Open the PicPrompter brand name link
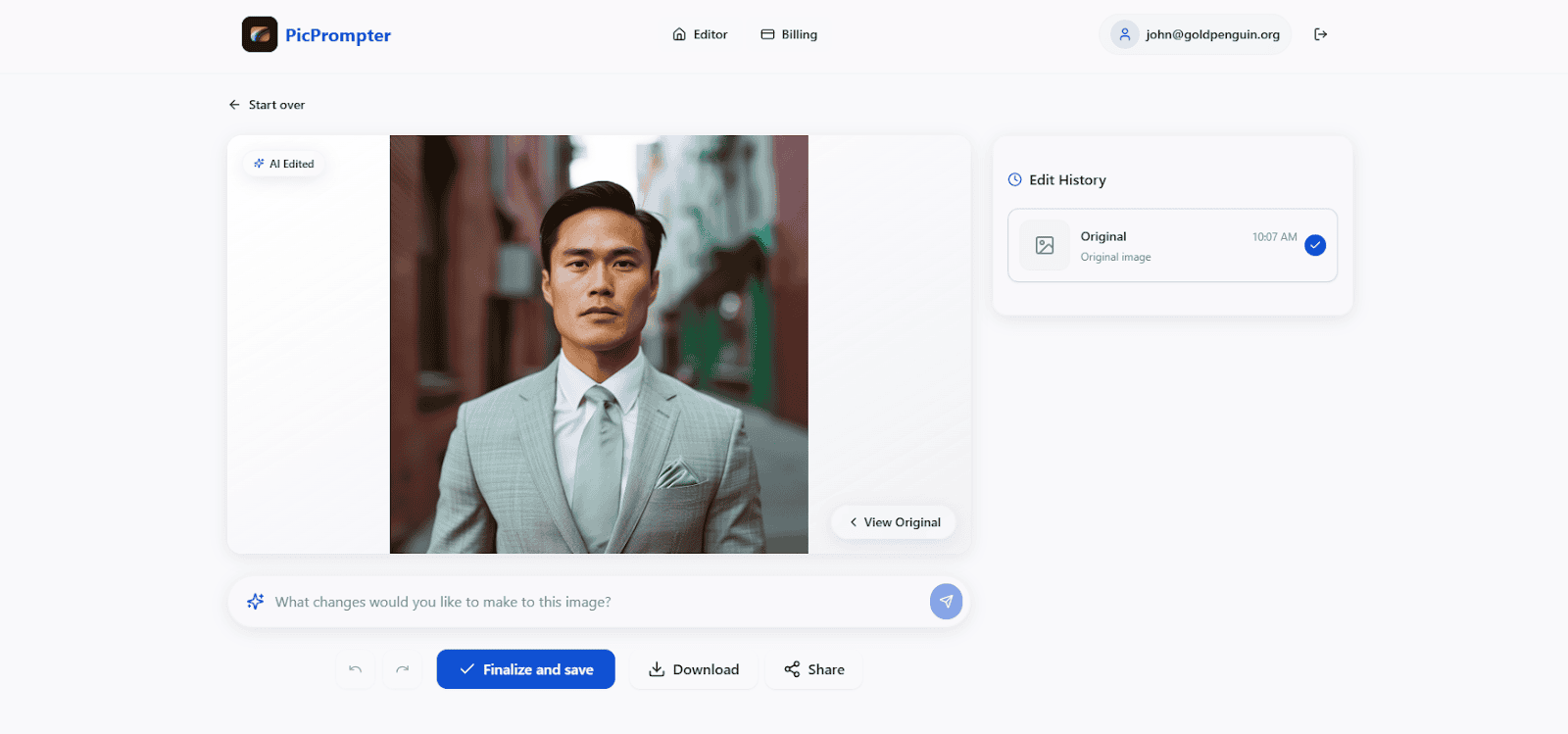The width and height of the screenshot is (1568, 734). coord(338,35)
